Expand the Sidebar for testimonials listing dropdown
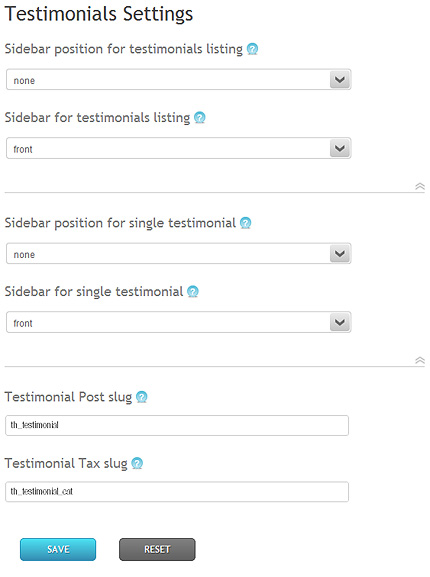 pos(179,148)
